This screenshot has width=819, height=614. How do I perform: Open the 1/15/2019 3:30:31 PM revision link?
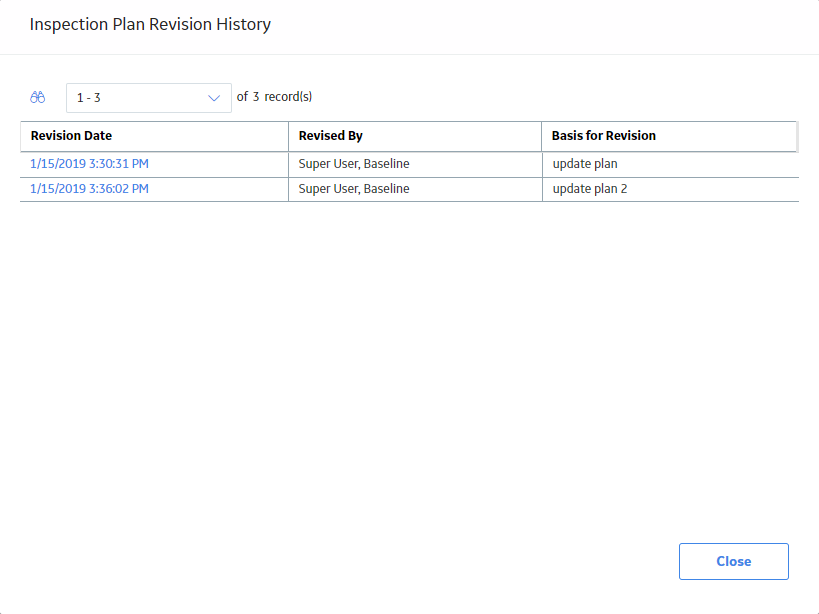point(89,164)
